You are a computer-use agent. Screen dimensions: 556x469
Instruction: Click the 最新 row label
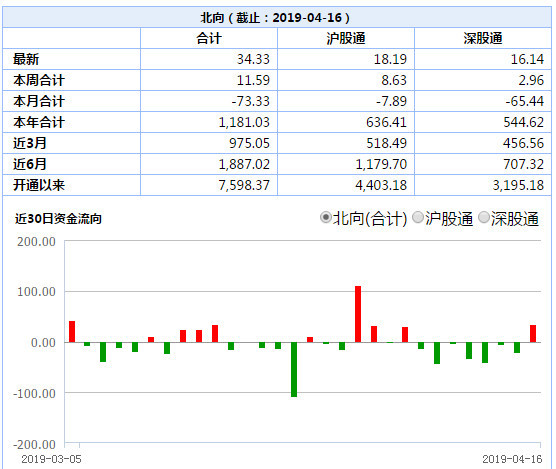click(x=26, y=59)
